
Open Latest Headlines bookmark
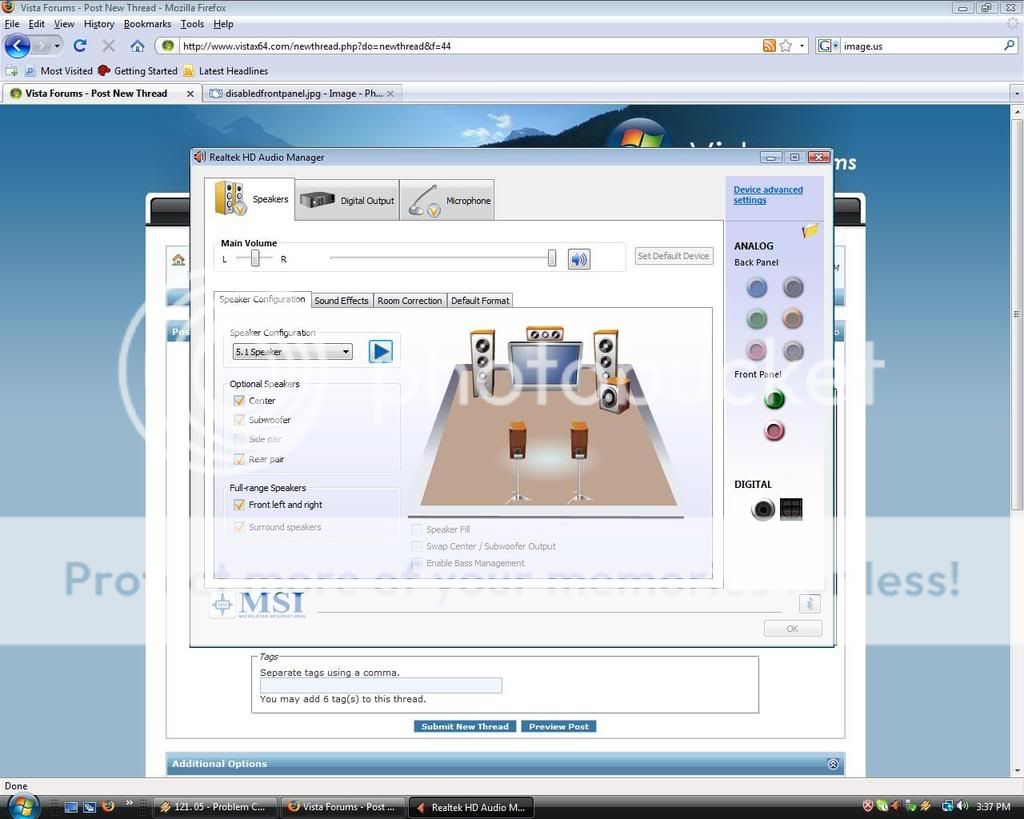click(x=226, y=71)
